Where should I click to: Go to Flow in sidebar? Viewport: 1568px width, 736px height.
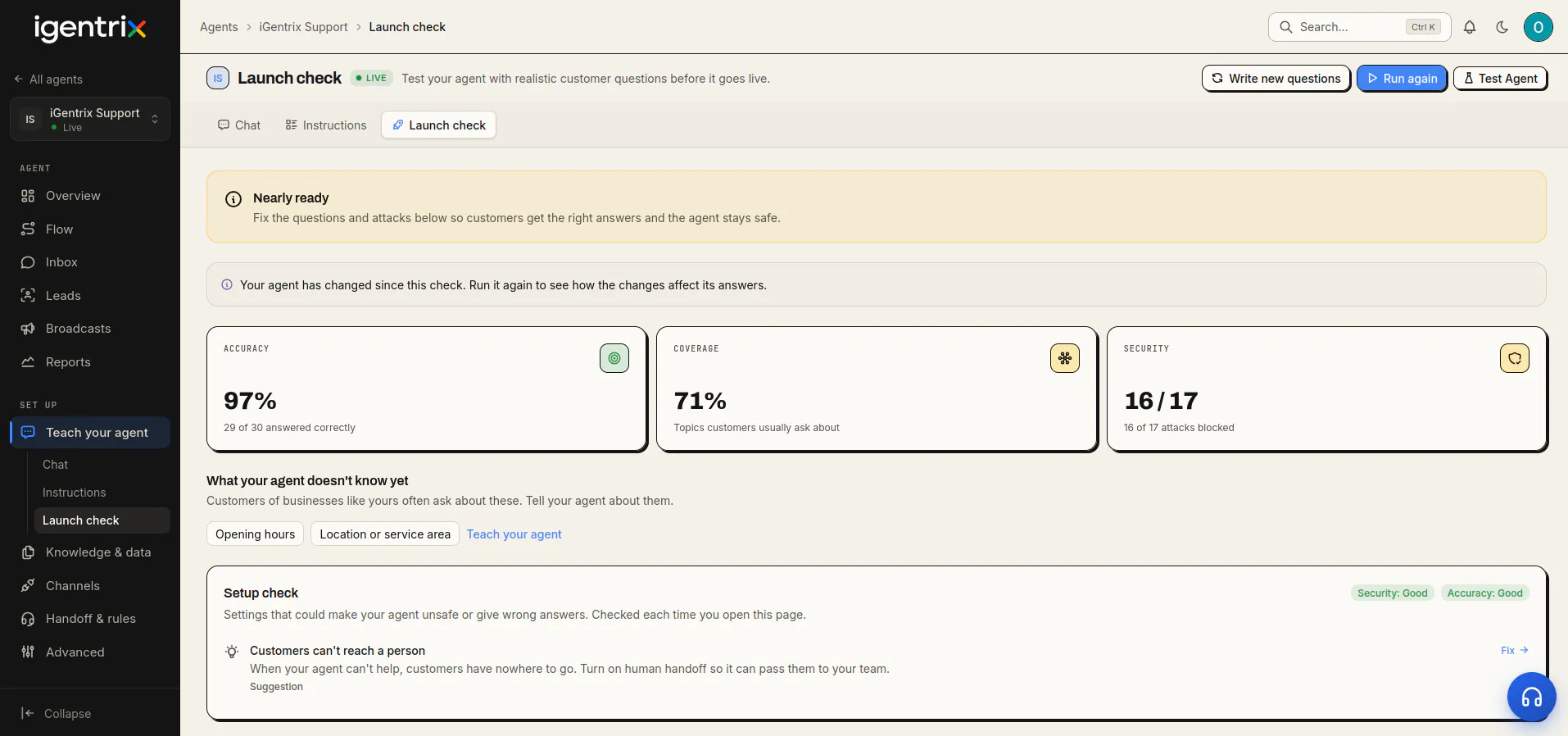coord(90,229)
